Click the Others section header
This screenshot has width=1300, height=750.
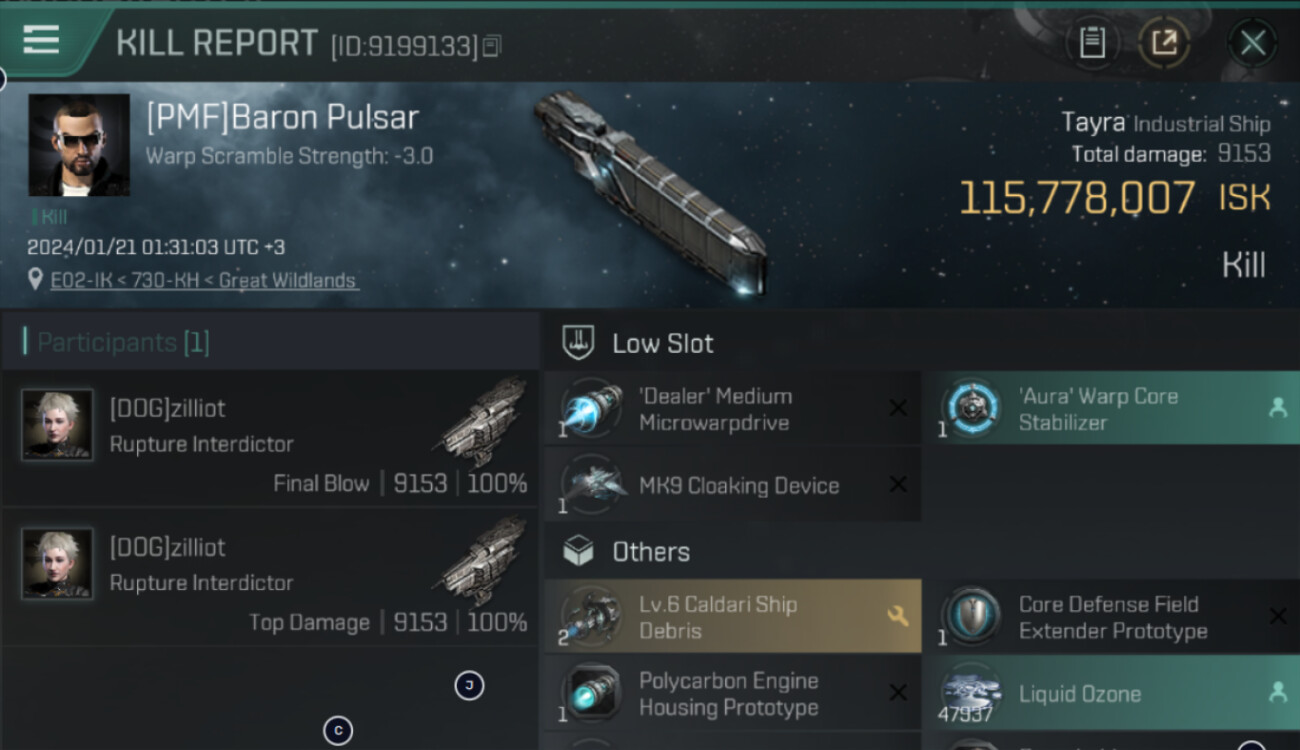point(650,552)
